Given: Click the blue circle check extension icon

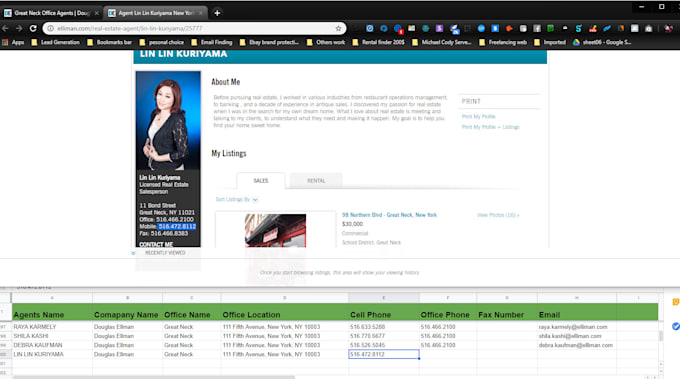Looking at the screenshot, I should 369,28.
